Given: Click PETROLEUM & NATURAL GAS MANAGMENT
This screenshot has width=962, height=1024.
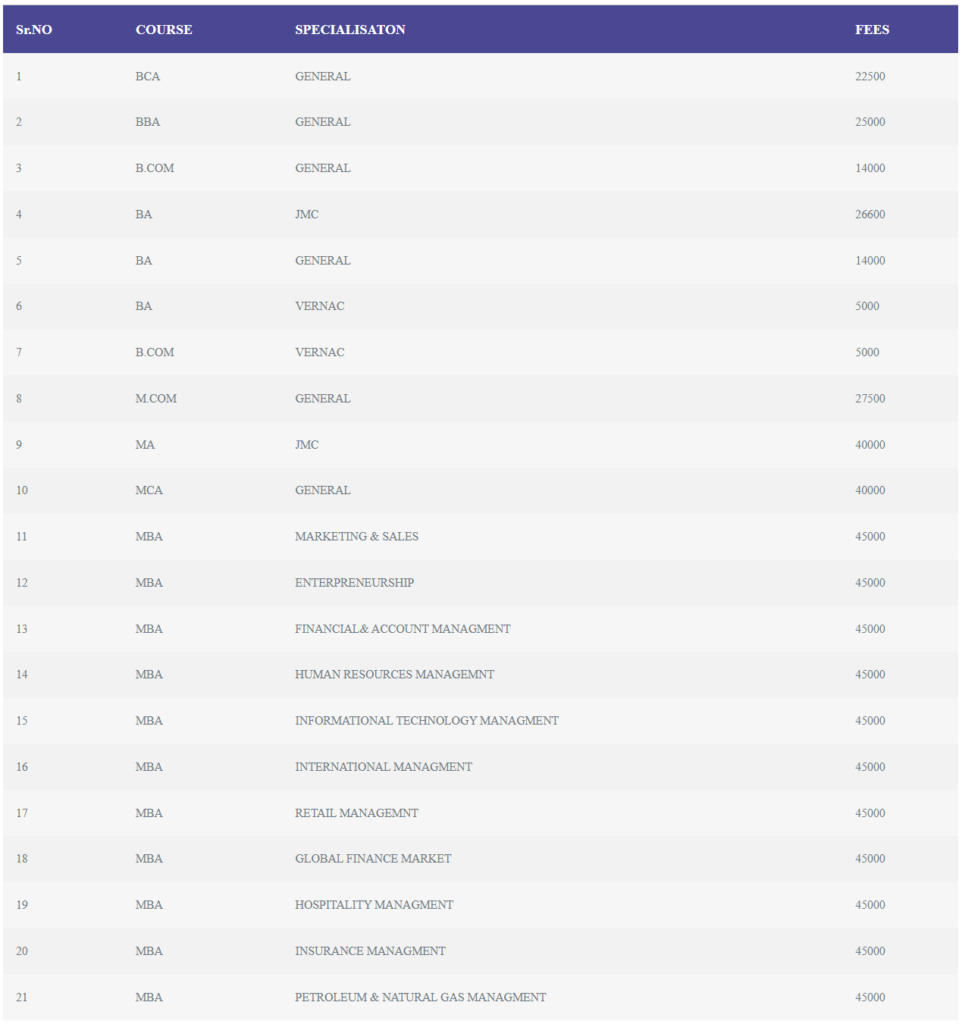Looking at the screenshot, I should click(420, 997).
